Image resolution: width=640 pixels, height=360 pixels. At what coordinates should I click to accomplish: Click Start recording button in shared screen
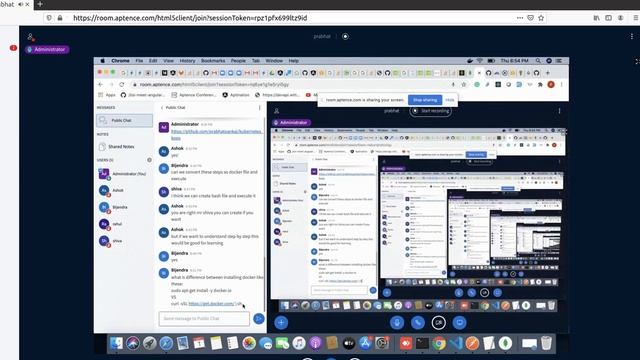tap(431, 111)
